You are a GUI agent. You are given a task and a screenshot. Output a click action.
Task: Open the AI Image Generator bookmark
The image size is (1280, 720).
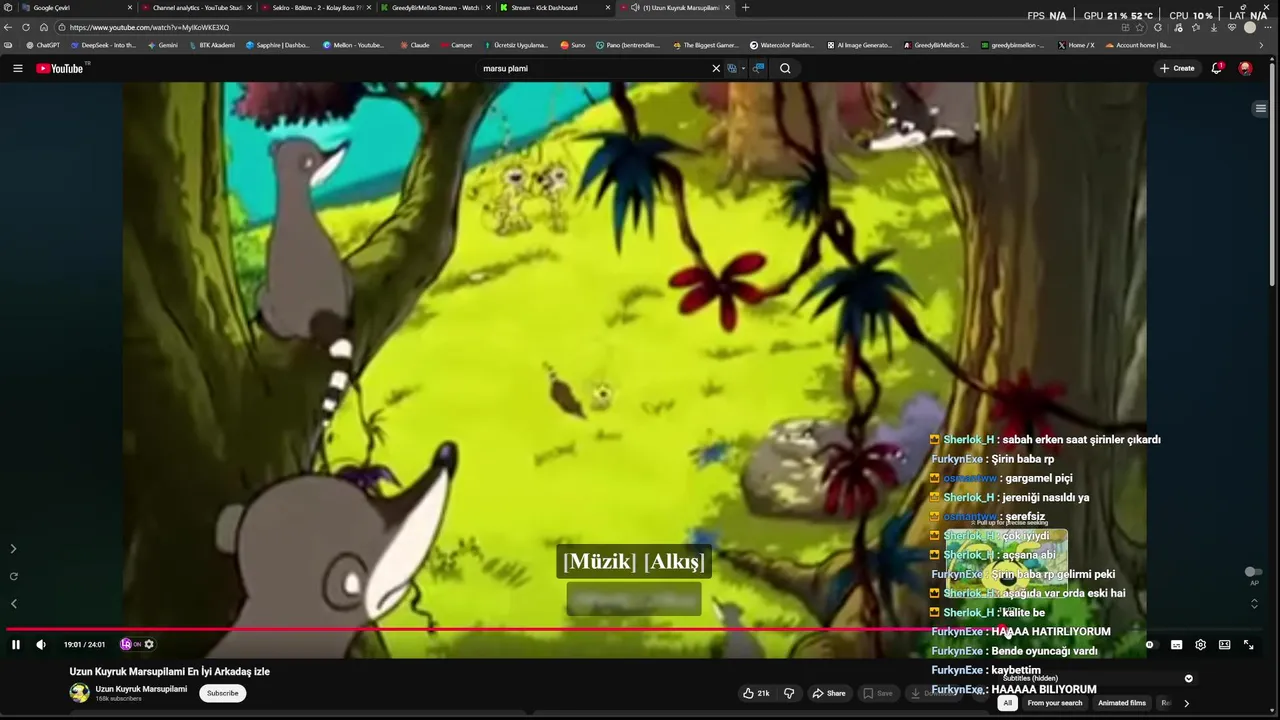tap(859, 45)
